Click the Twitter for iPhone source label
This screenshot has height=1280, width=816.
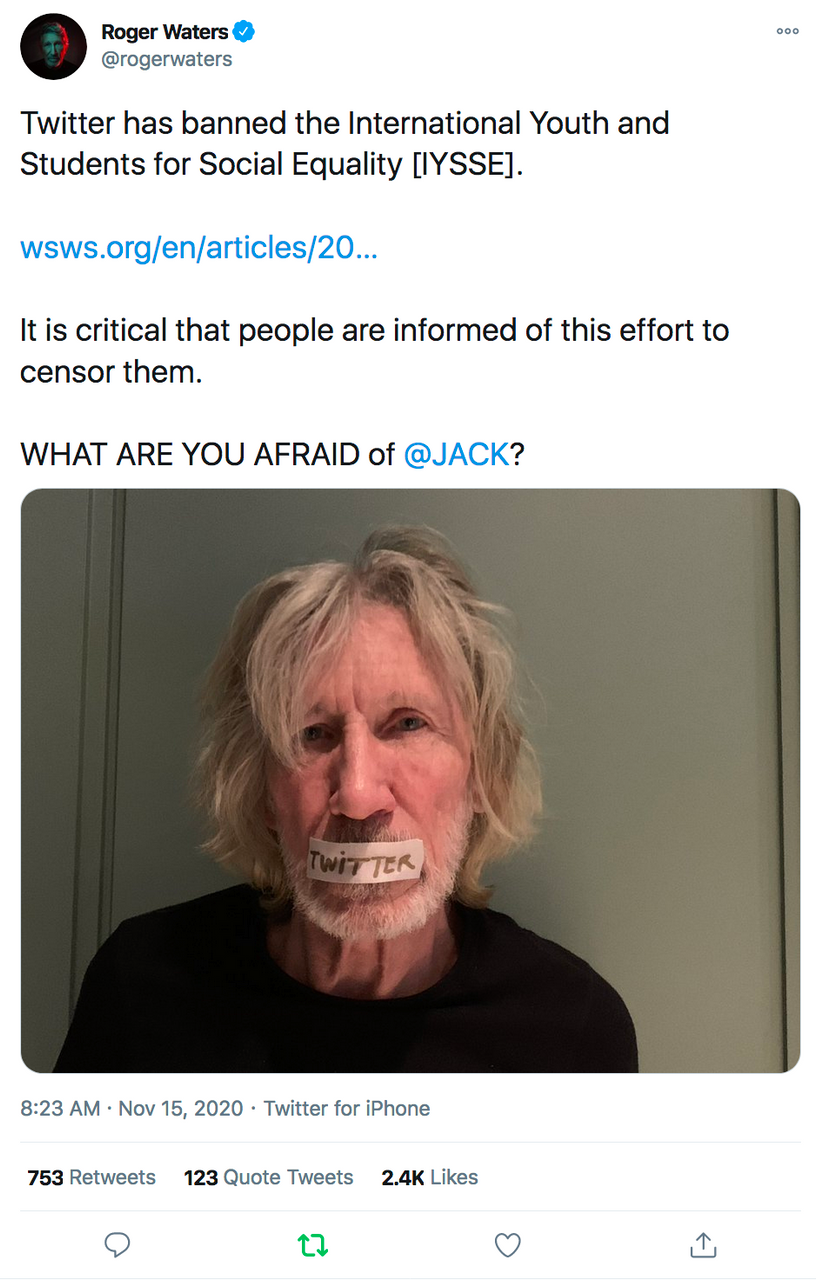coord(347,1108)
